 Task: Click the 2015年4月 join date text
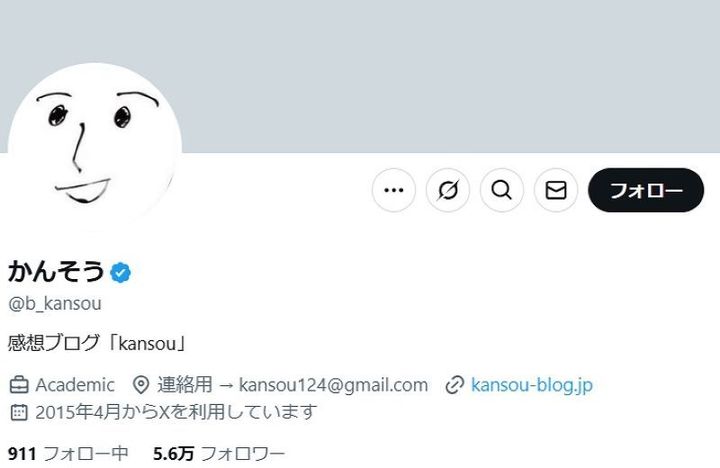click(x=71, y=412)
